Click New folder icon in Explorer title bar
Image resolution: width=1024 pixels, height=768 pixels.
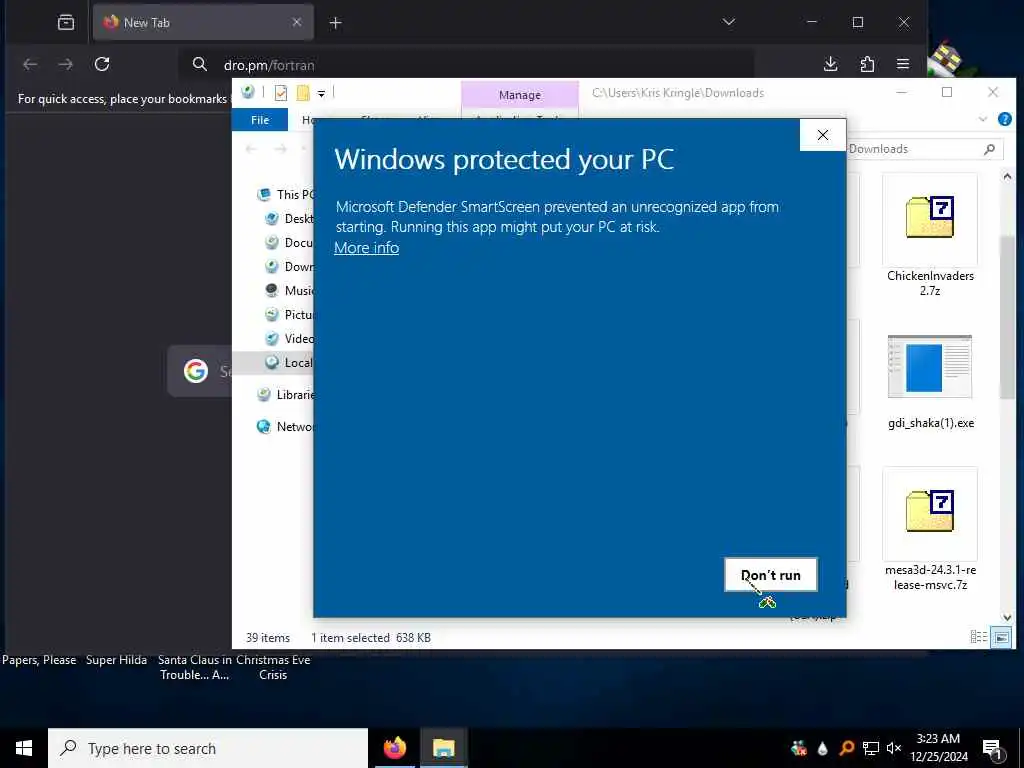pos(302,93)
